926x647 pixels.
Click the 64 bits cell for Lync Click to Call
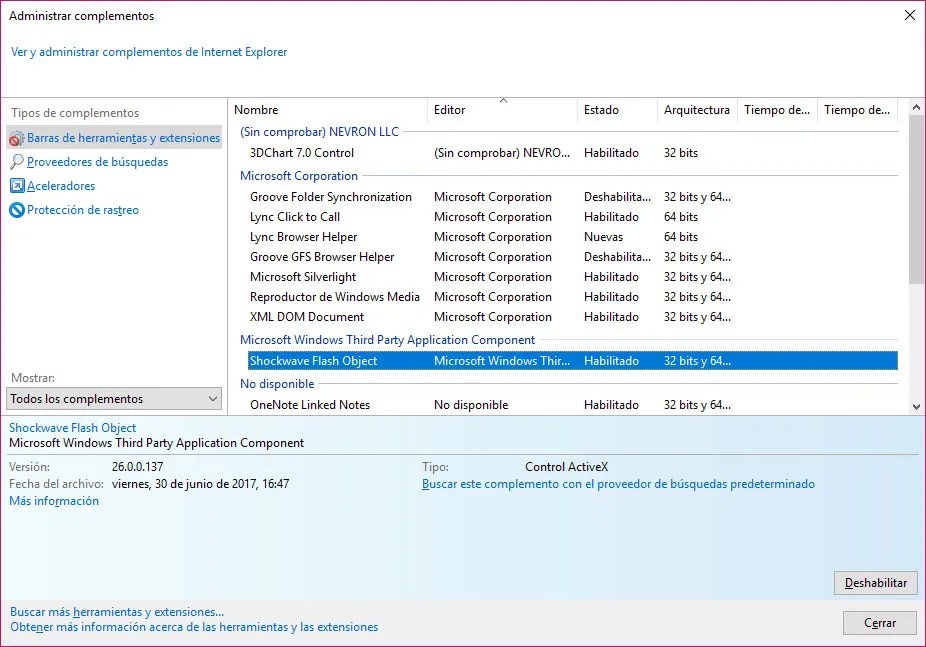(x=680, y=217)
